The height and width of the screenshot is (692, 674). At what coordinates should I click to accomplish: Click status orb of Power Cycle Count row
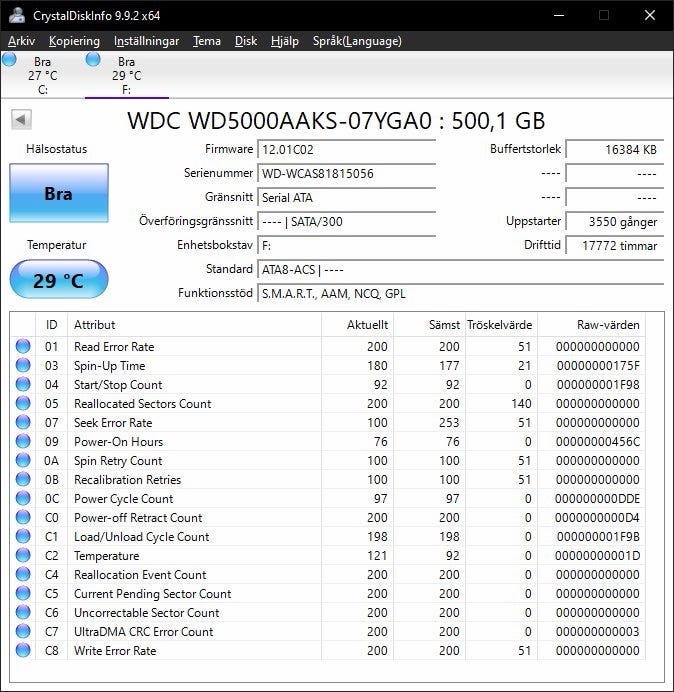click(x=23, y=498)
